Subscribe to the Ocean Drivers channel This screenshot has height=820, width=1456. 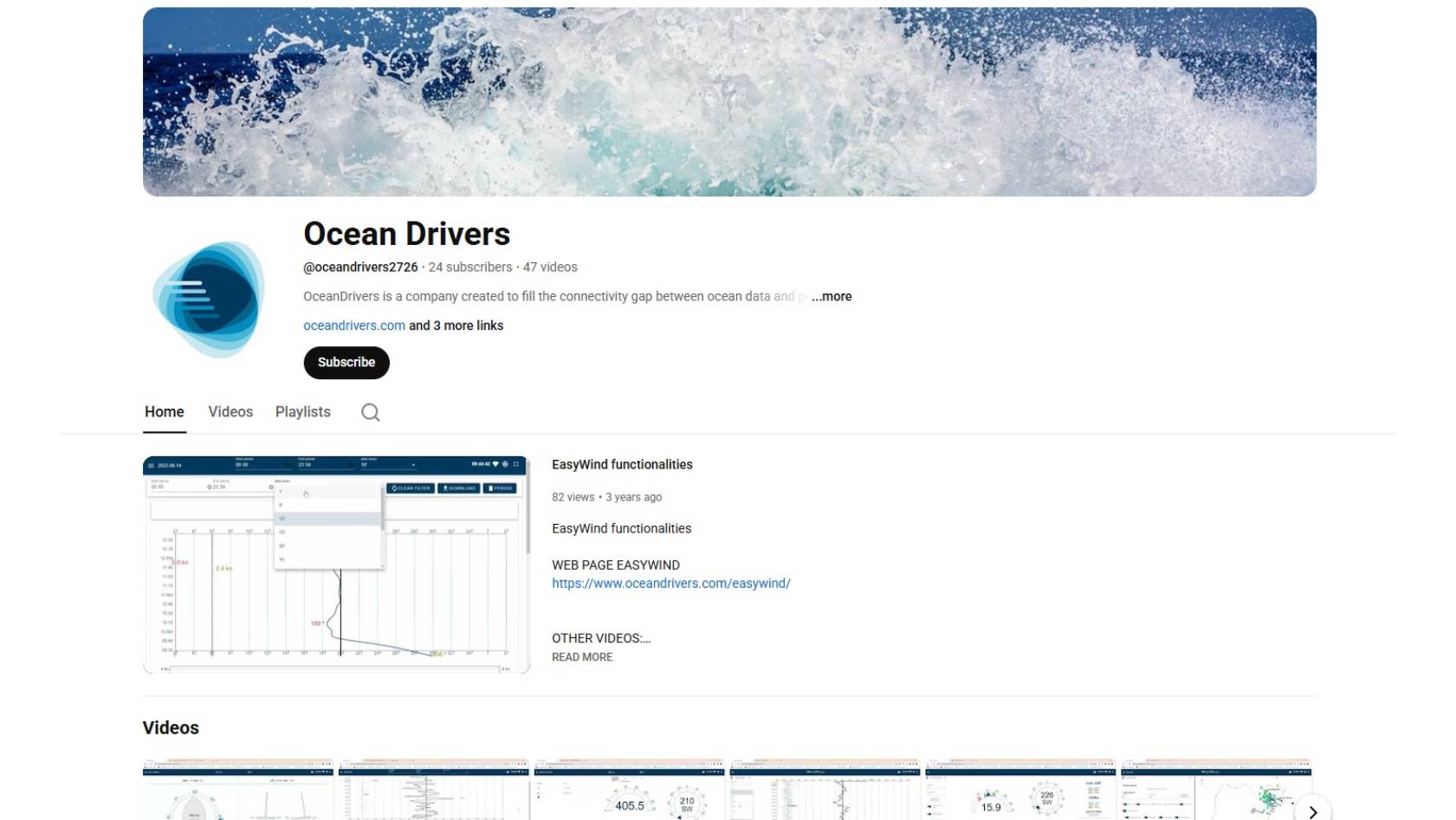pyautogui.click(x=346, y=363)
